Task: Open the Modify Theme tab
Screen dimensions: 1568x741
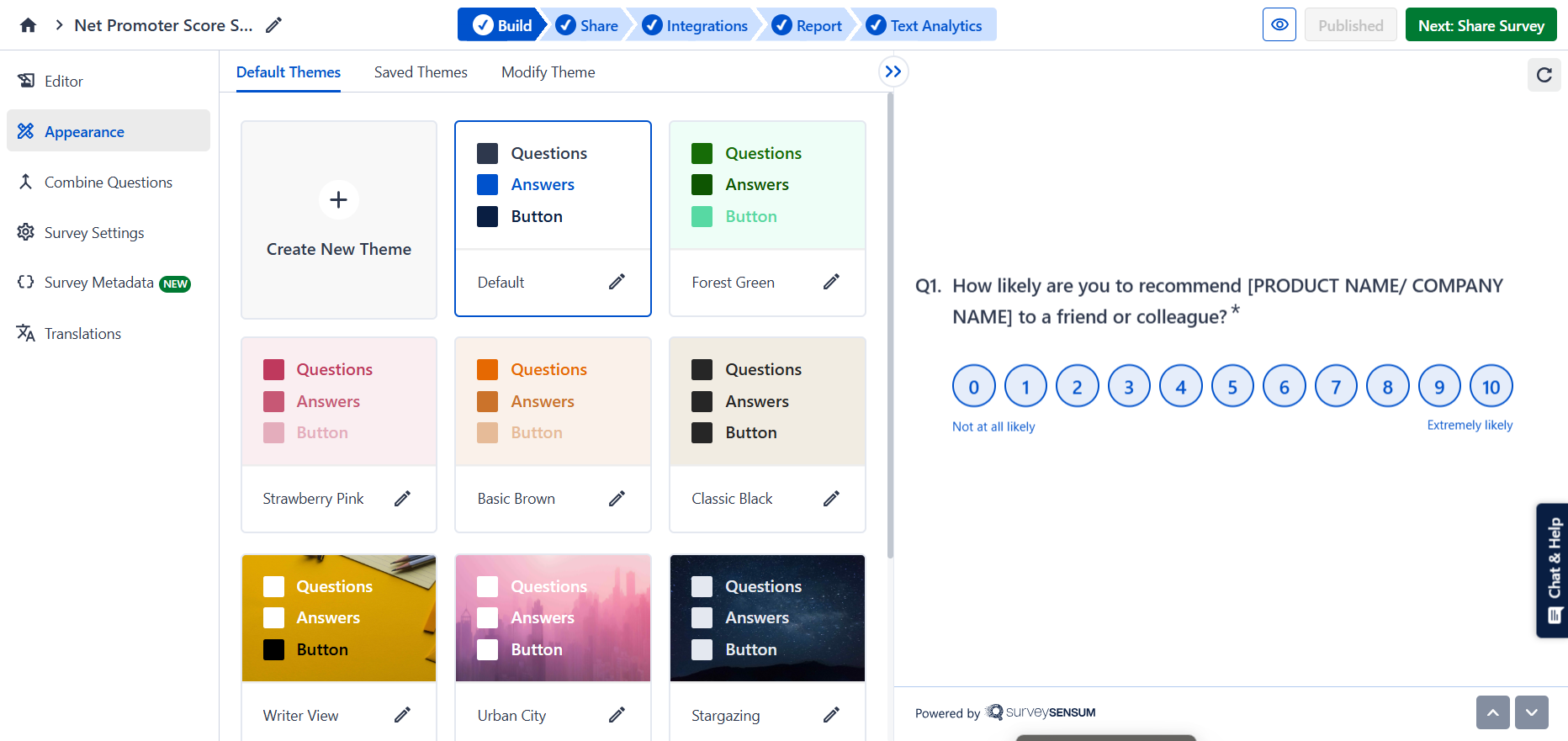Action: (x=548, y=72)
